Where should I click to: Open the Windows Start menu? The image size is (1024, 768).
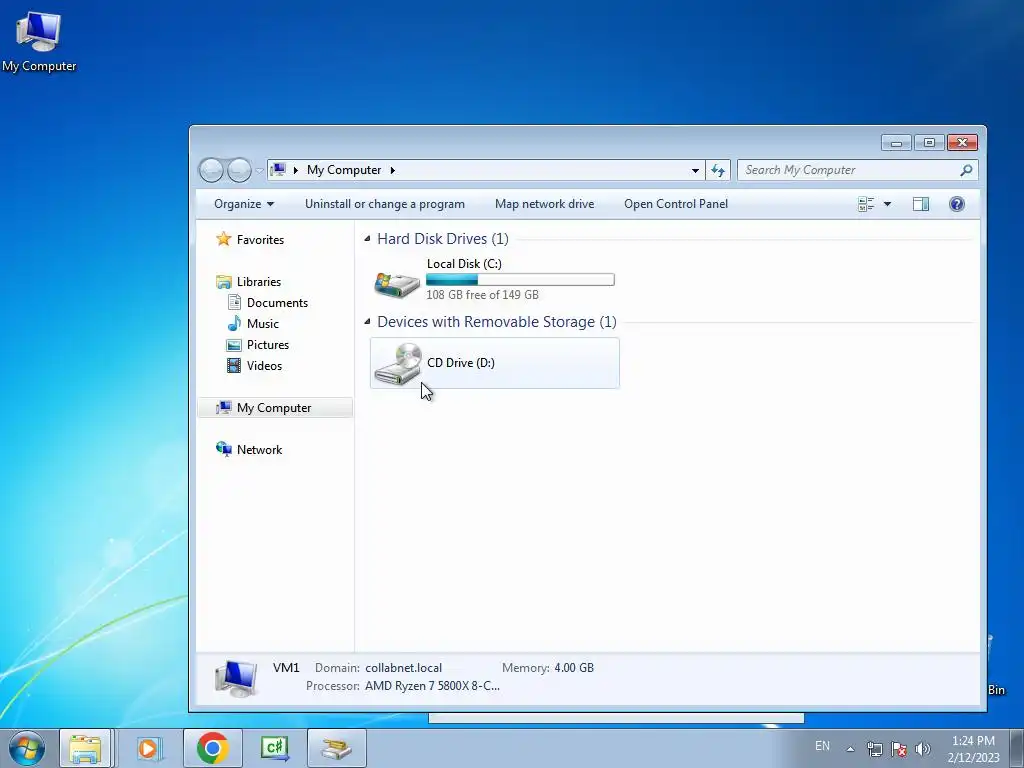27,748
